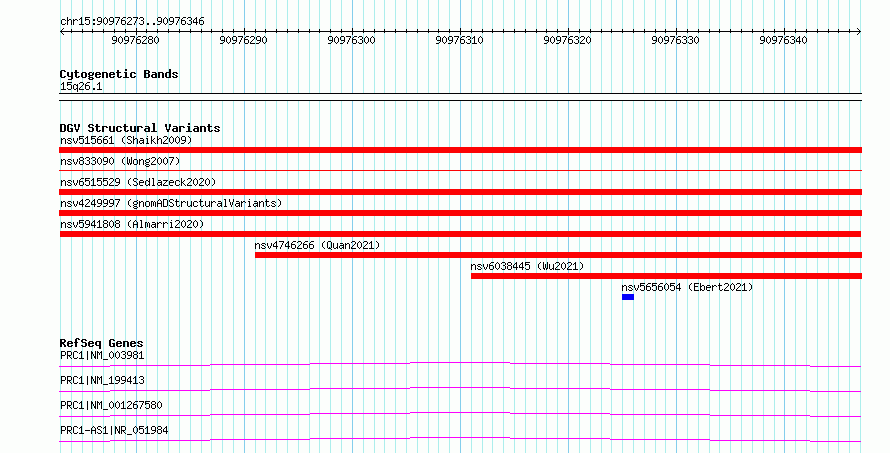Click the nsv515661 (Shaikh2009) label

126,140
